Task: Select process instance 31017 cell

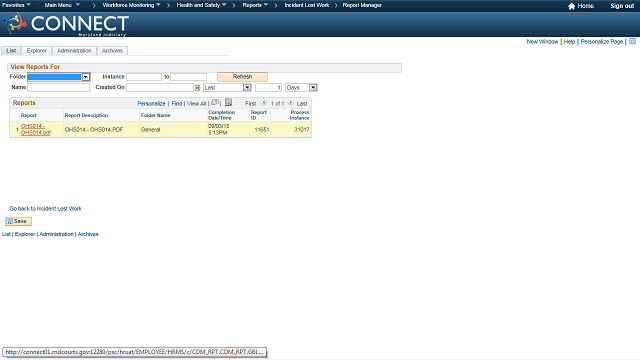Action: (302, 130)
